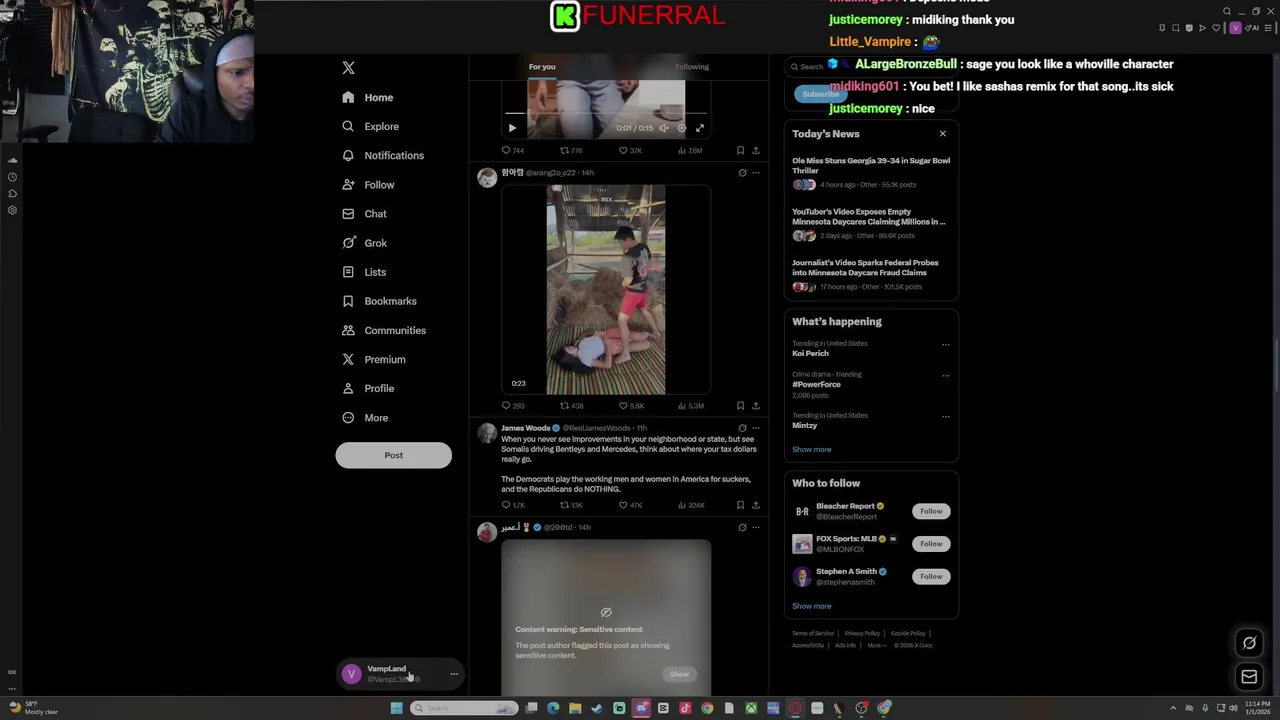Repost the post with 438 reposts
The width and height of the screenshot is (1280, 720).
[571, 406]
